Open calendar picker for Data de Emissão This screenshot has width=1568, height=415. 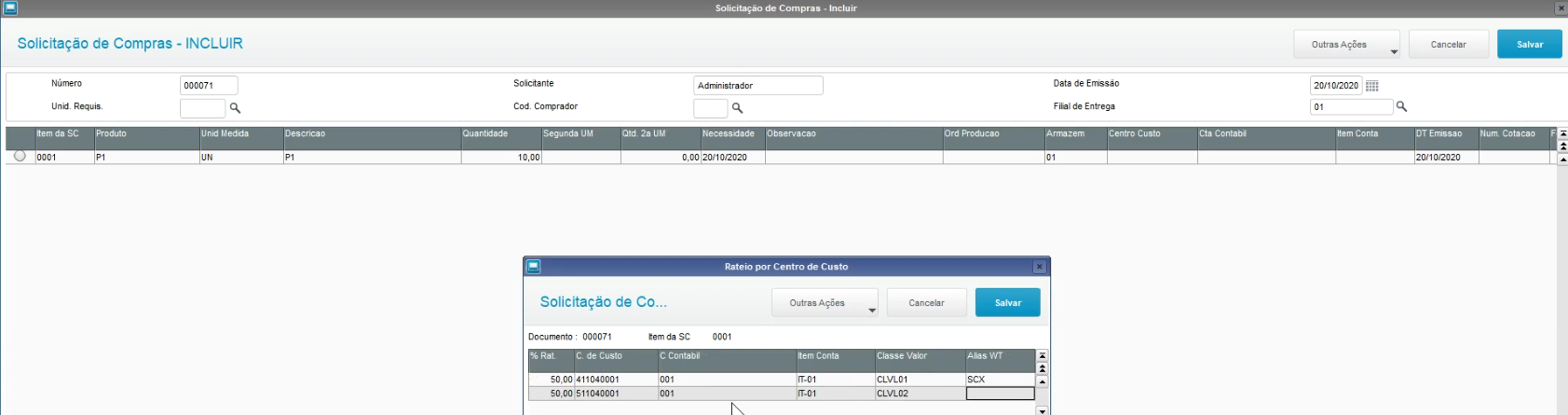(1371, 86)
